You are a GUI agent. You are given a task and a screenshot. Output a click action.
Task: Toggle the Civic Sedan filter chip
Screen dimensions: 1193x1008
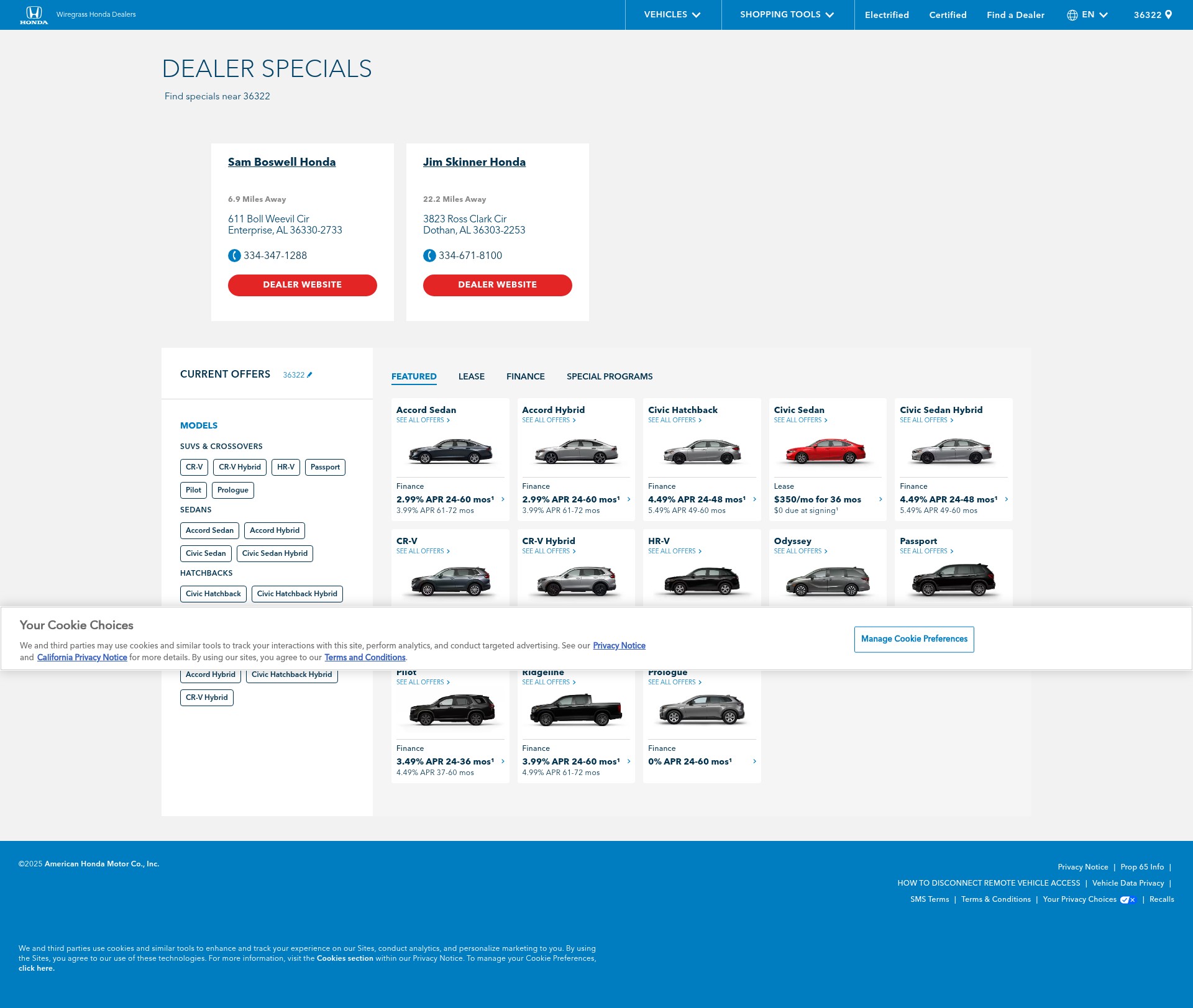(206, 554)
